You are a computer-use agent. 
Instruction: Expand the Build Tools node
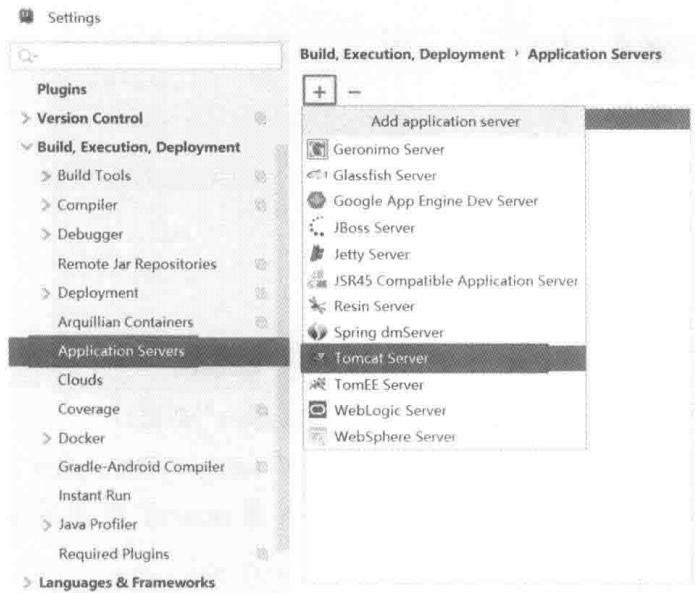[x=46, y=176]
